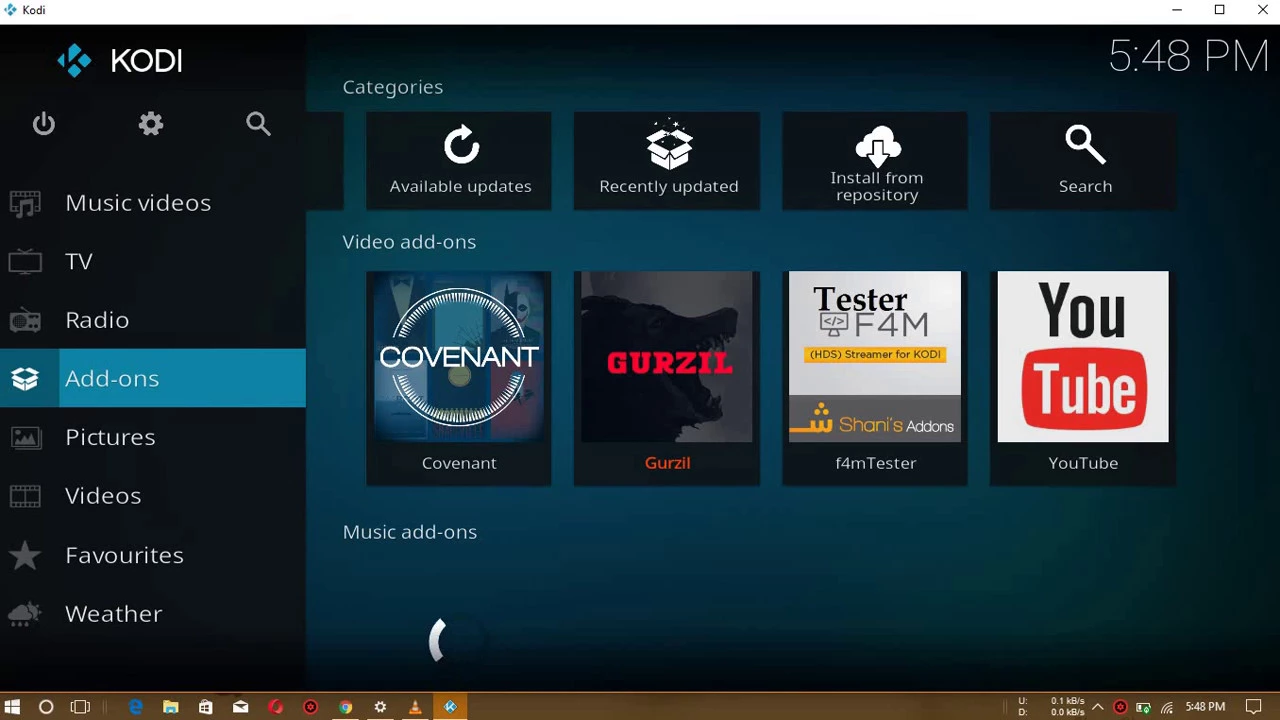Open Music videos menu item

coord(153,203)
